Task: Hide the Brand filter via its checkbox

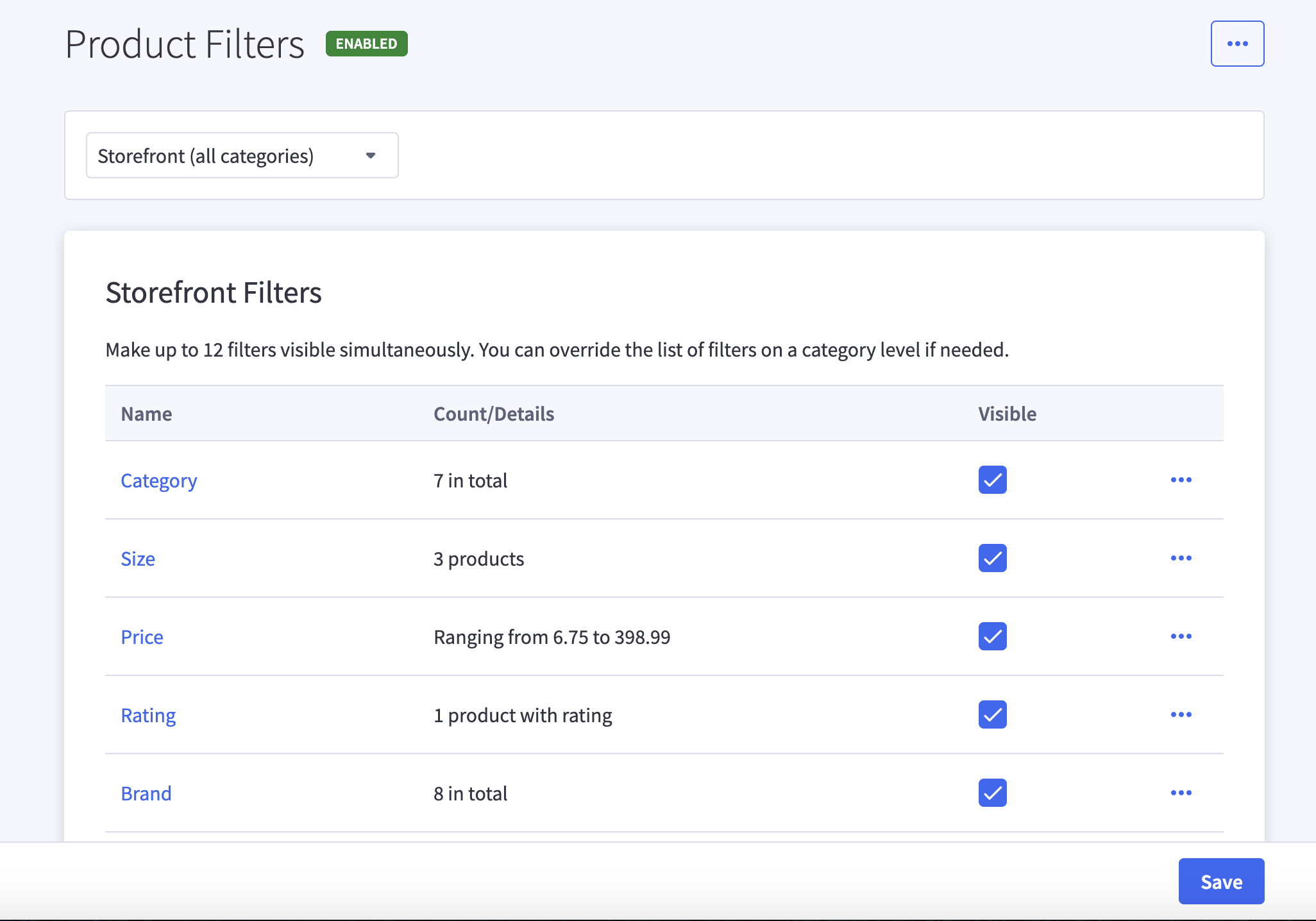Action: (x=991, y=793)
